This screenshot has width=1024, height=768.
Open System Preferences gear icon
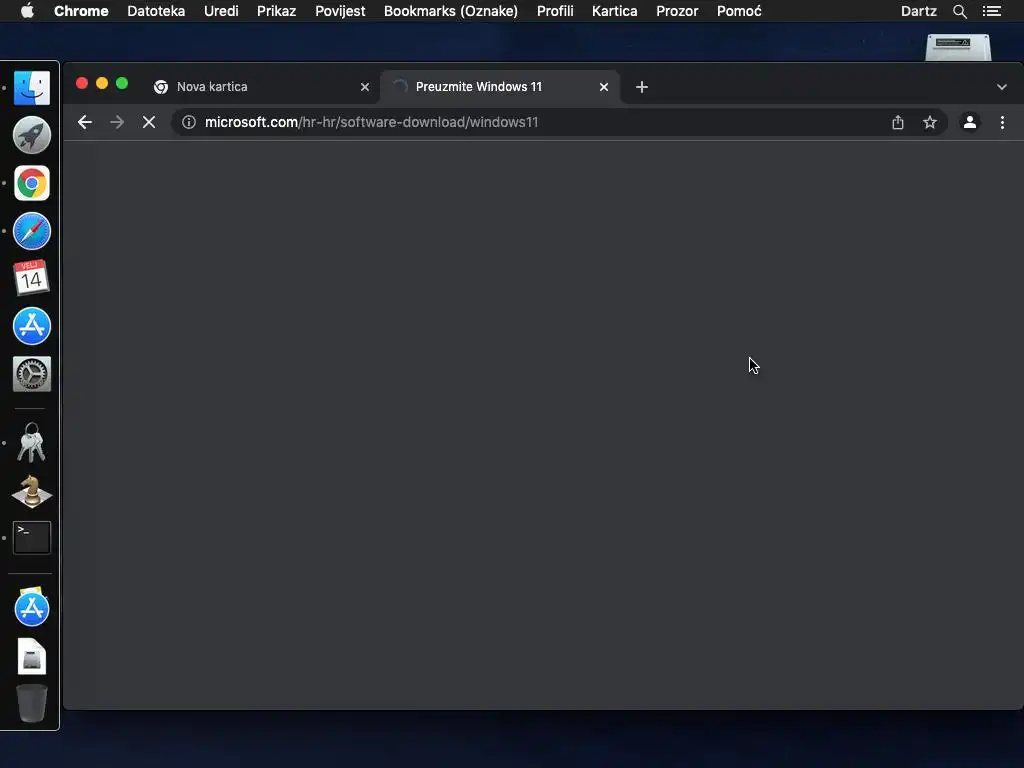(x=31, y=374)
